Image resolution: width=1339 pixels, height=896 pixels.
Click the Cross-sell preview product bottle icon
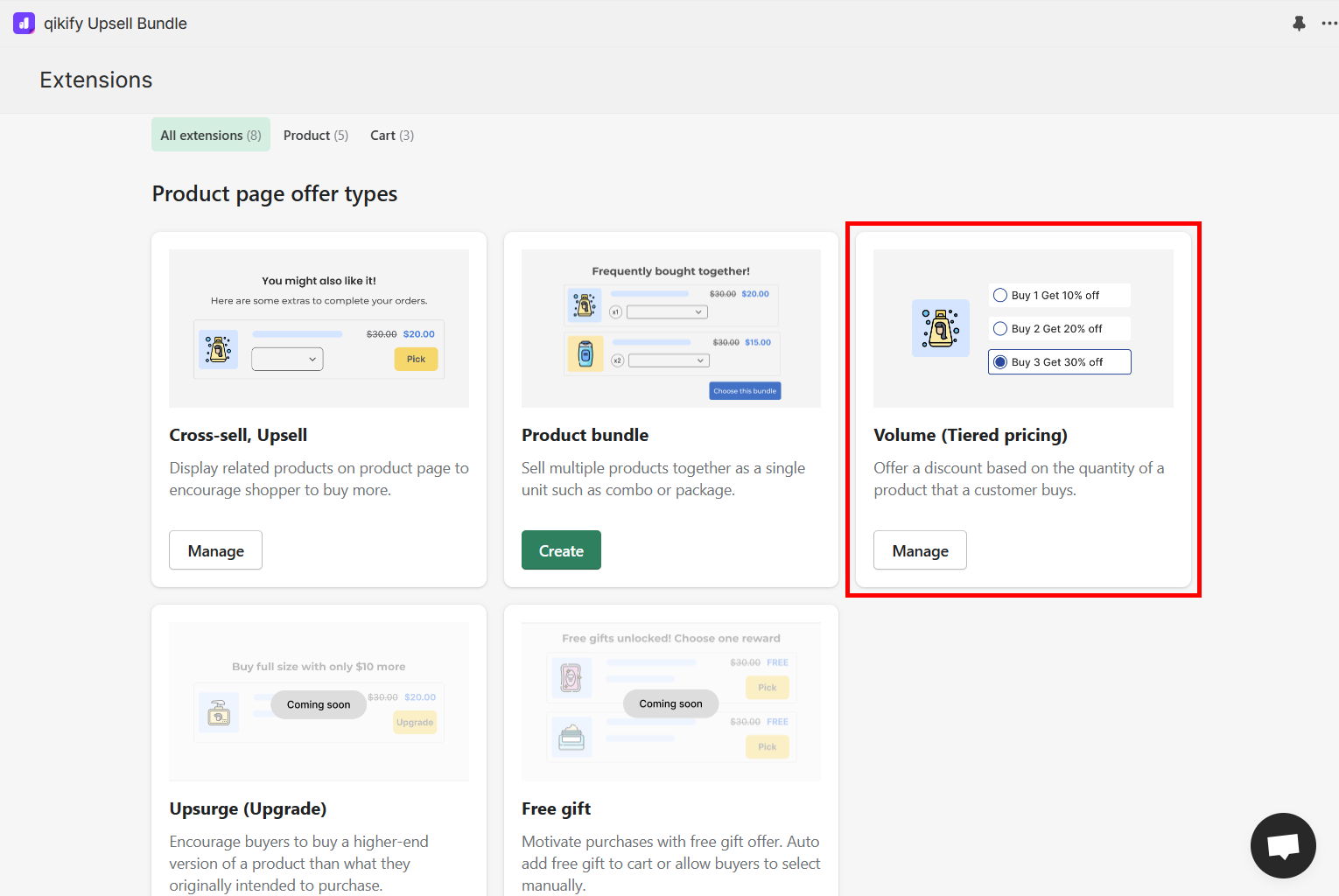[x=218, y=349]
